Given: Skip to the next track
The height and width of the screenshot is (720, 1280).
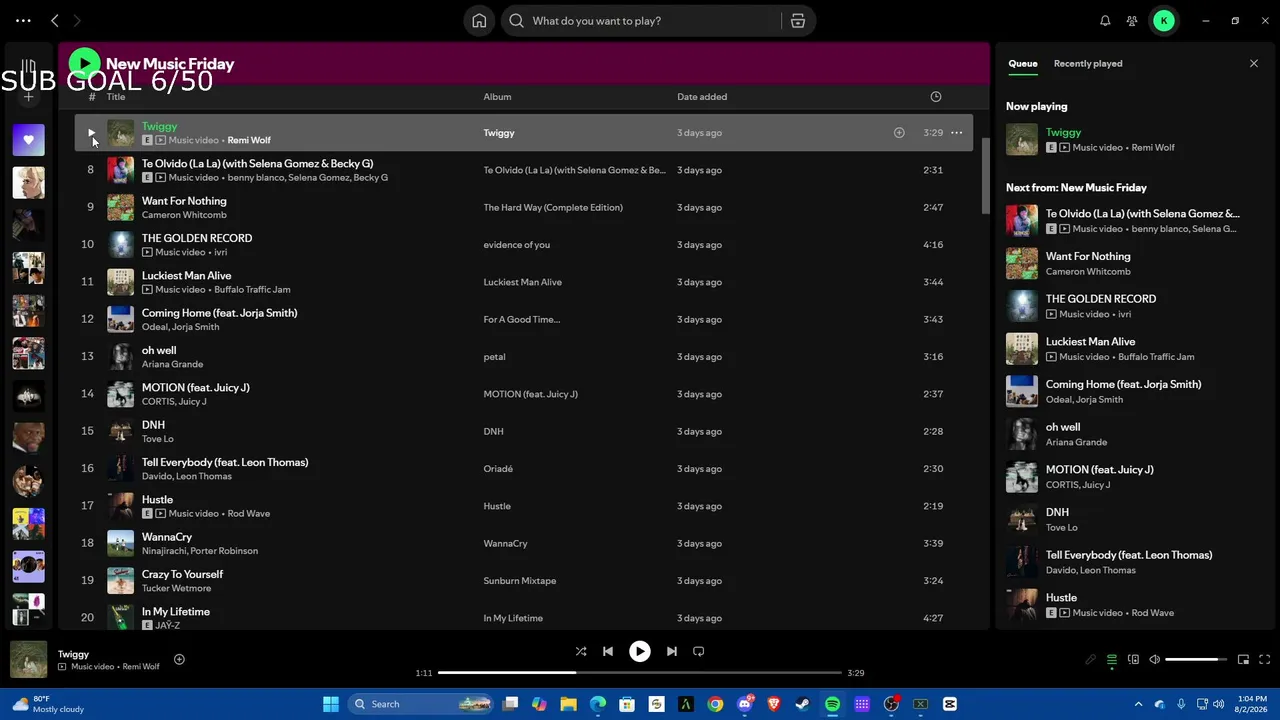Looking at the screenshot, I should click(672, 651).
